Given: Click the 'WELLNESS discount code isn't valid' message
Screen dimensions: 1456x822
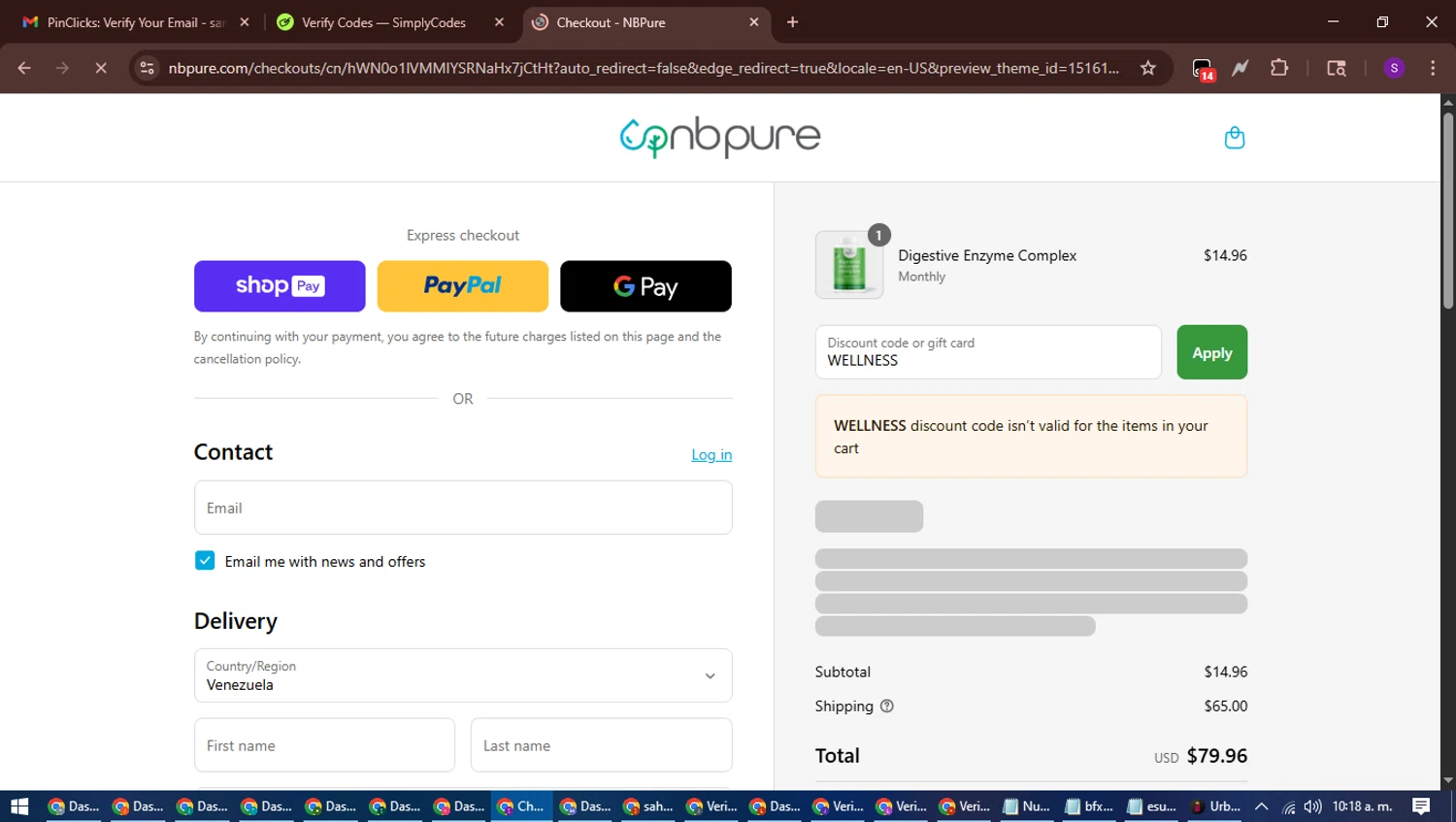Looking at the screenshot, I should (1031, 437).
